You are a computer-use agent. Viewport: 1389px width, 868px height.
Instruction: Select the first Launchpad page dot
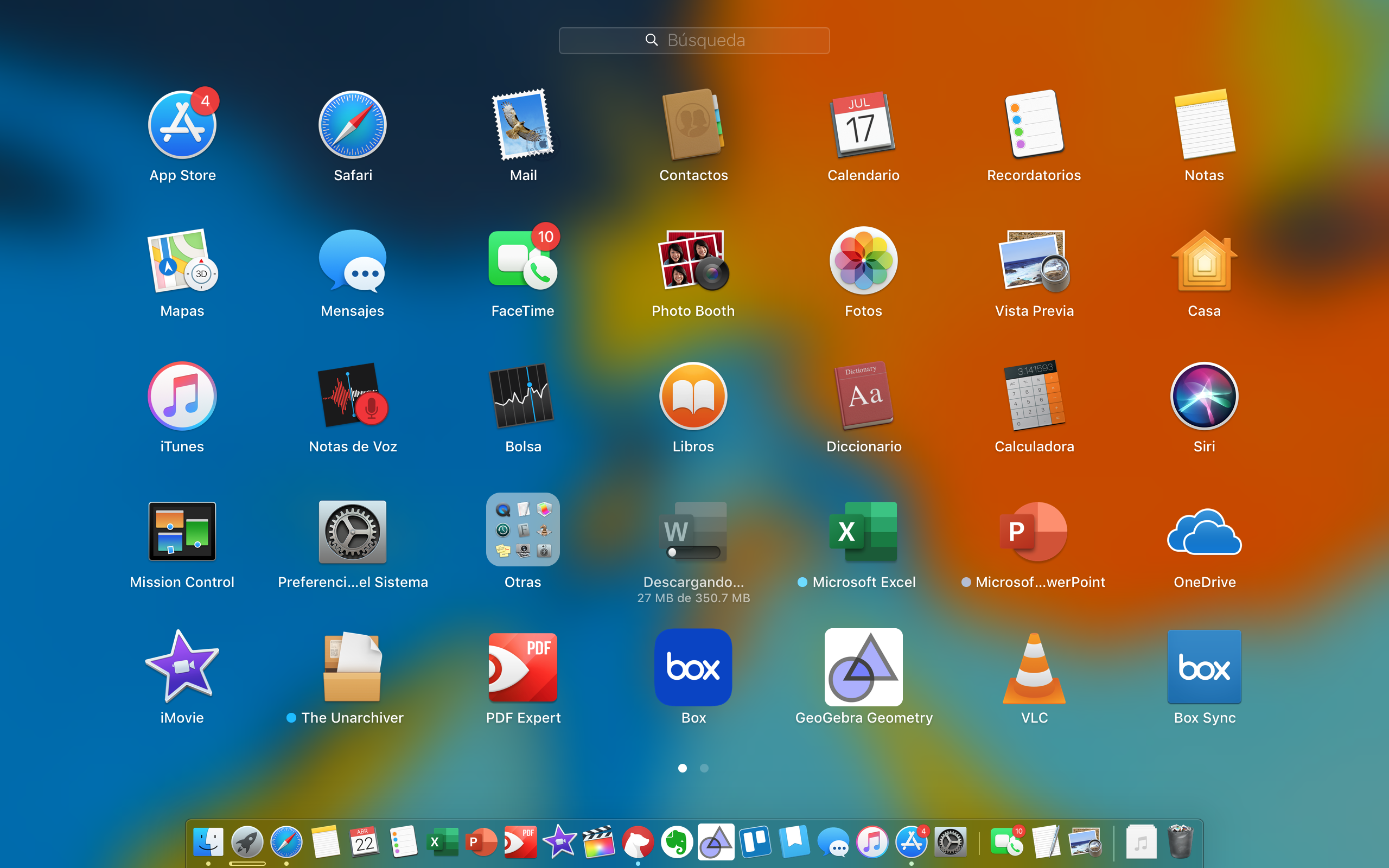683,768
